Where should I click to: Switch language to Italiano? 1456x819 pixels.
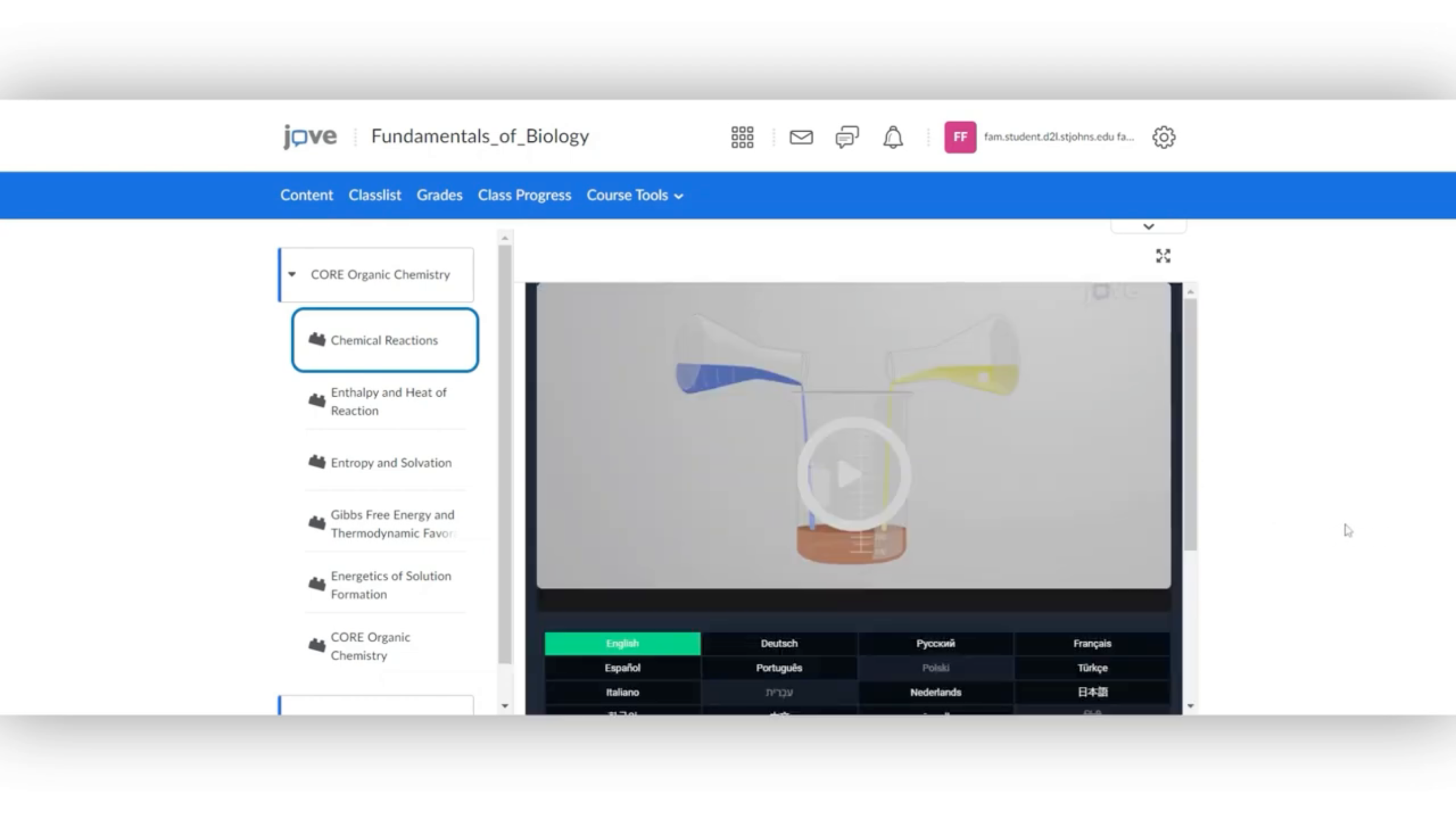622,692
